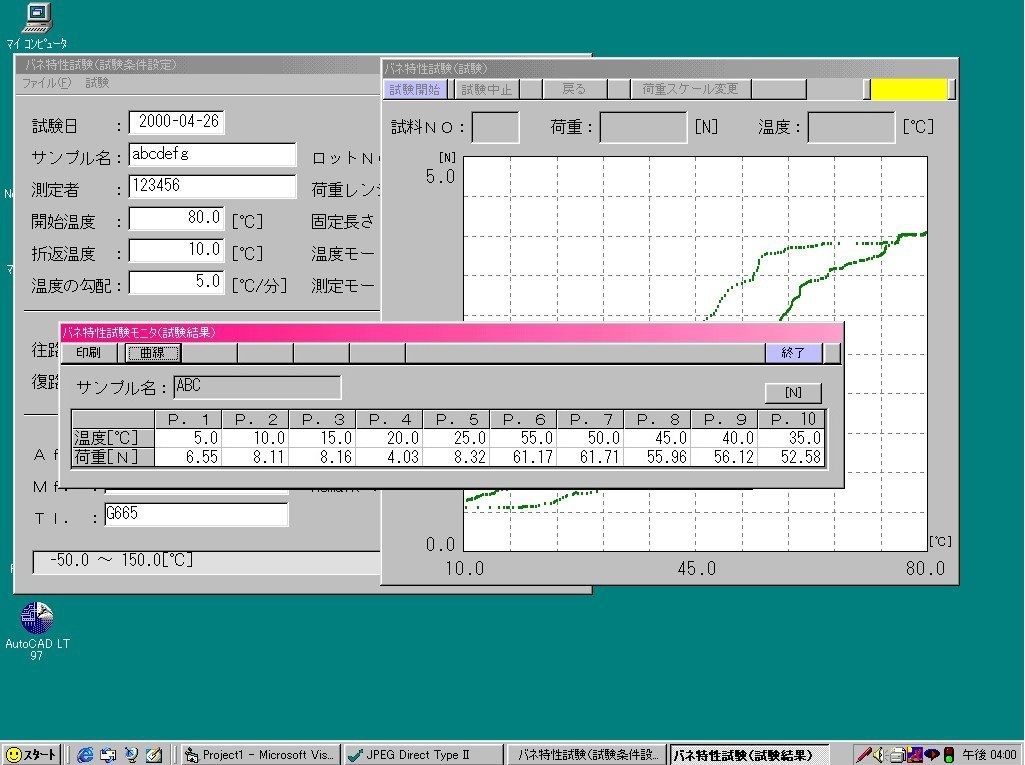Launch Internet Explorer from quick launch
The height and width of the screenshot is (765, 1025).
85,755
